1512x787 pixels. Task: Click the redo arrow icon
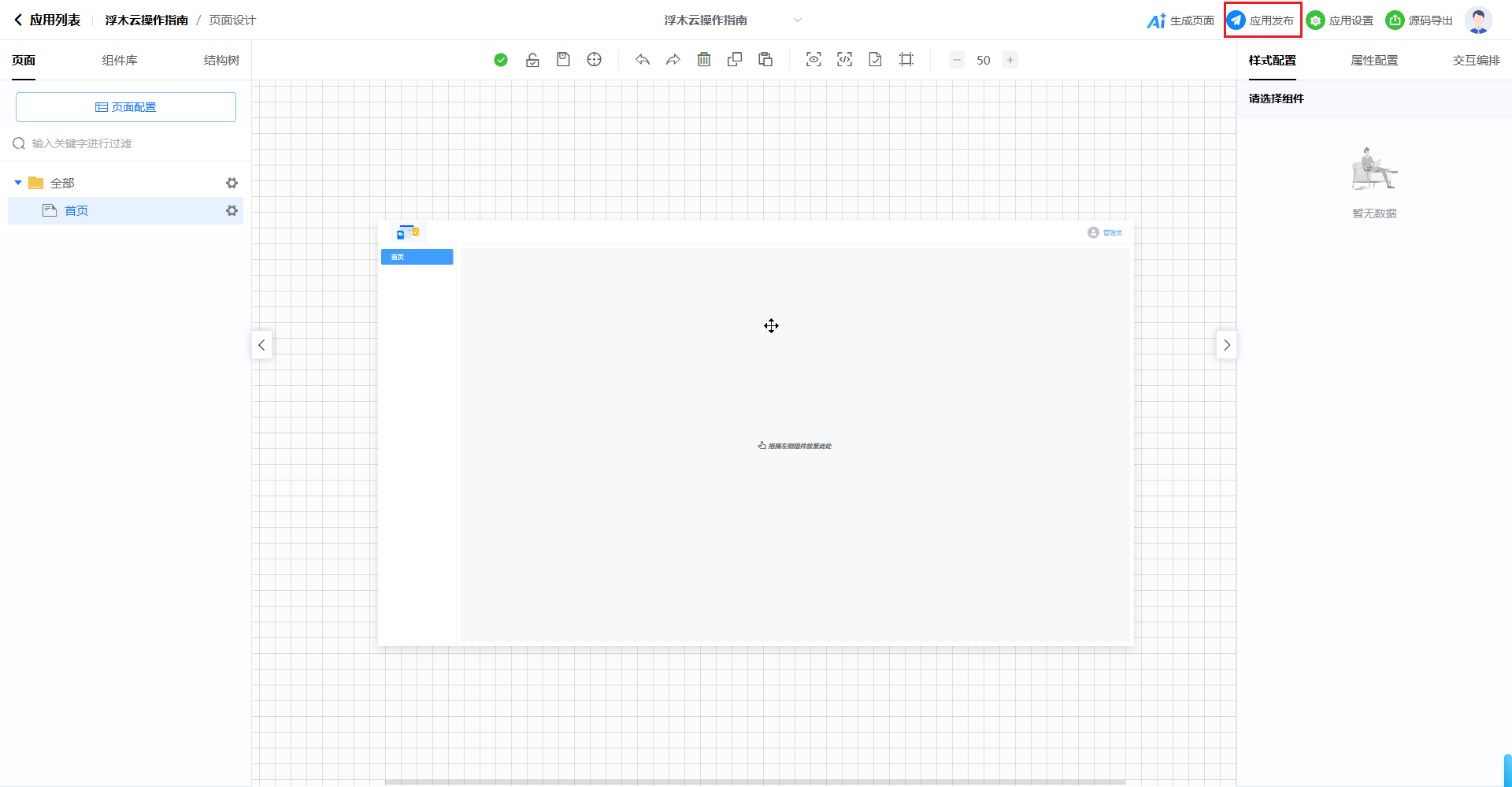pos(673,60)
